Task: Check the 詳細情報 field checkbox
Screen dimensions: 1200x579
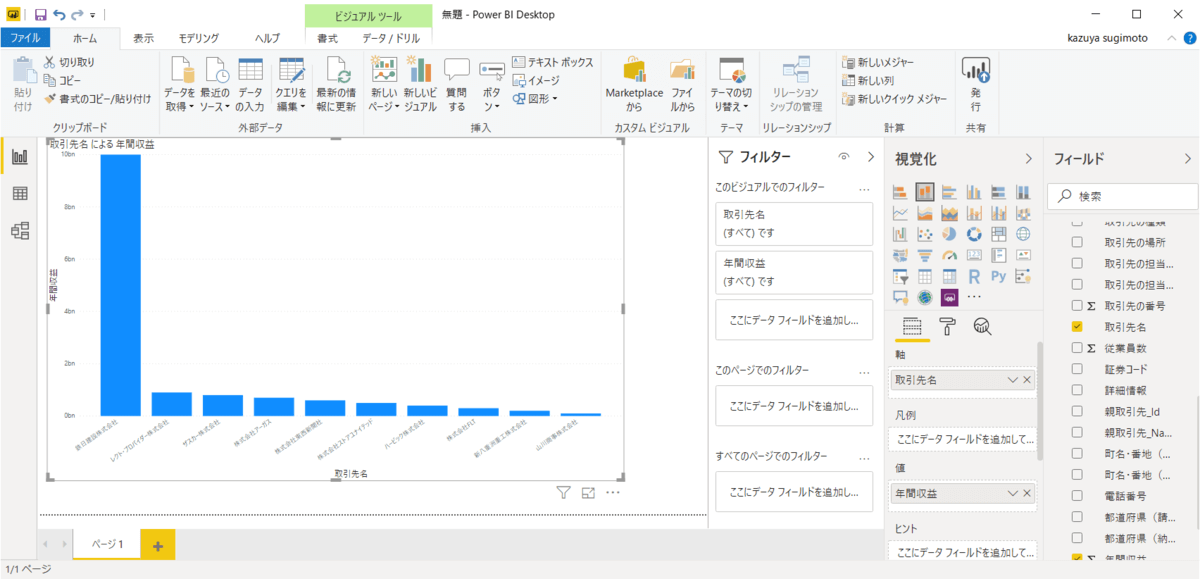Action: click(1077, 389)
